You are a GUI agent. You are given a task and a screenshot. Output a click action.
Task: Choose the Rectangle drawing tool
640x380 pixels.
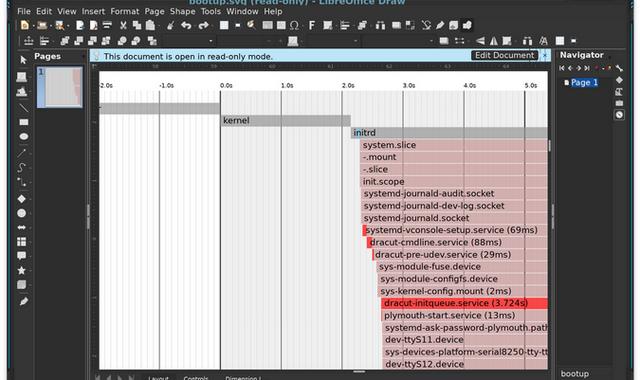click(x=23, y=122)
